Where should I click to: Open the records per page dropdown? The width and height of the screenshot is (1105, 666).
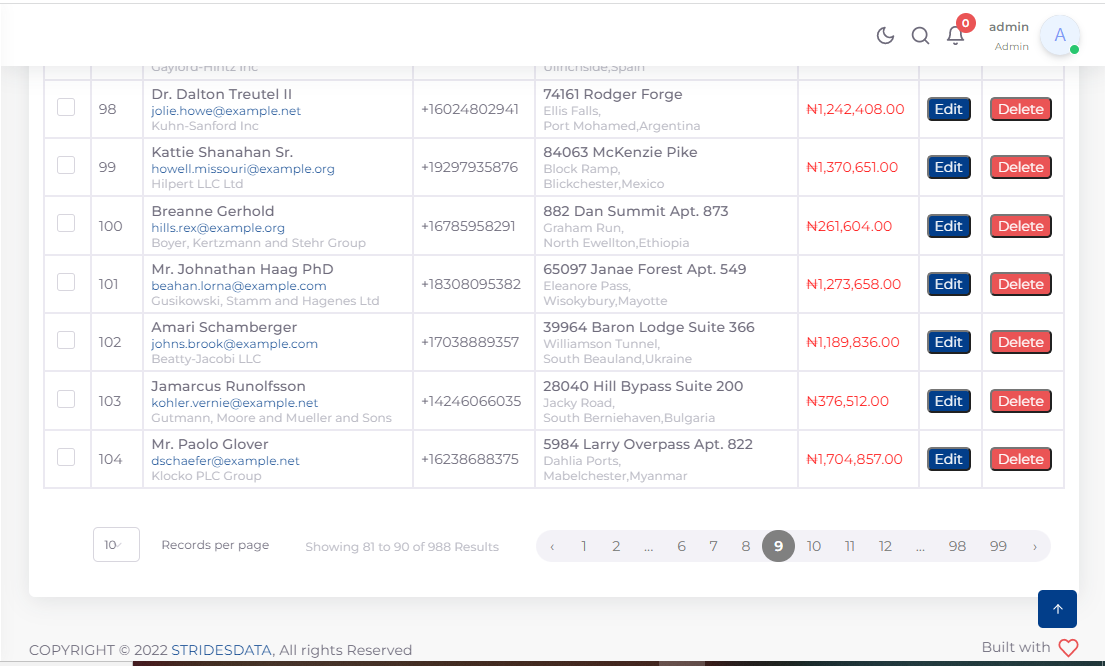click(116, 545)
